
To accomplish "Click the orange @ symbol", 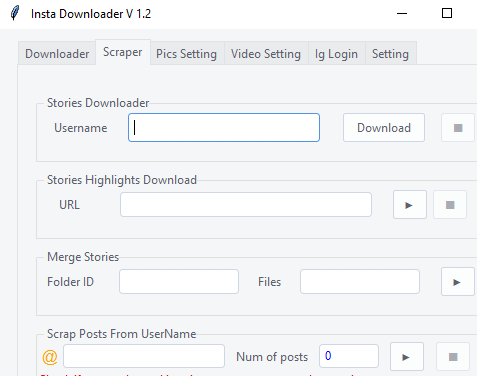I will tap(50, 357).
